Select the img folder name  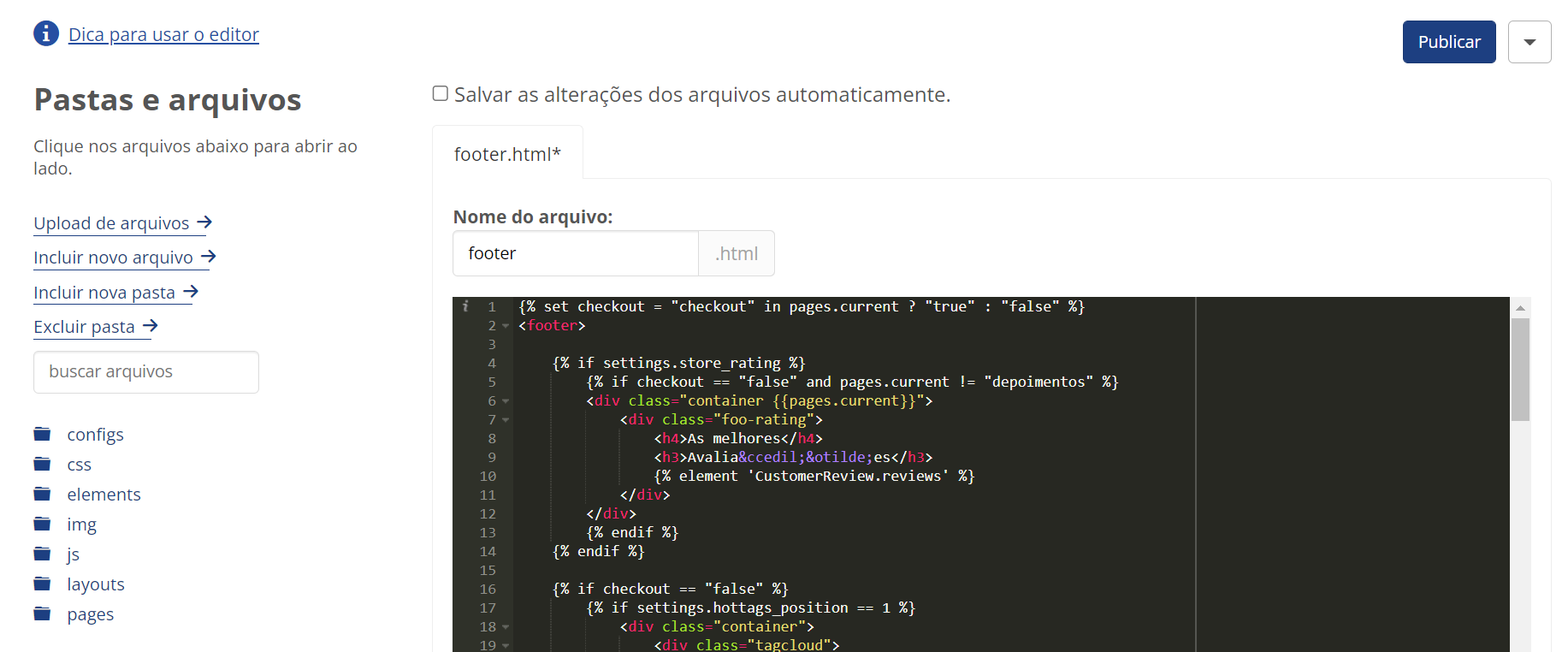point(81,525)
